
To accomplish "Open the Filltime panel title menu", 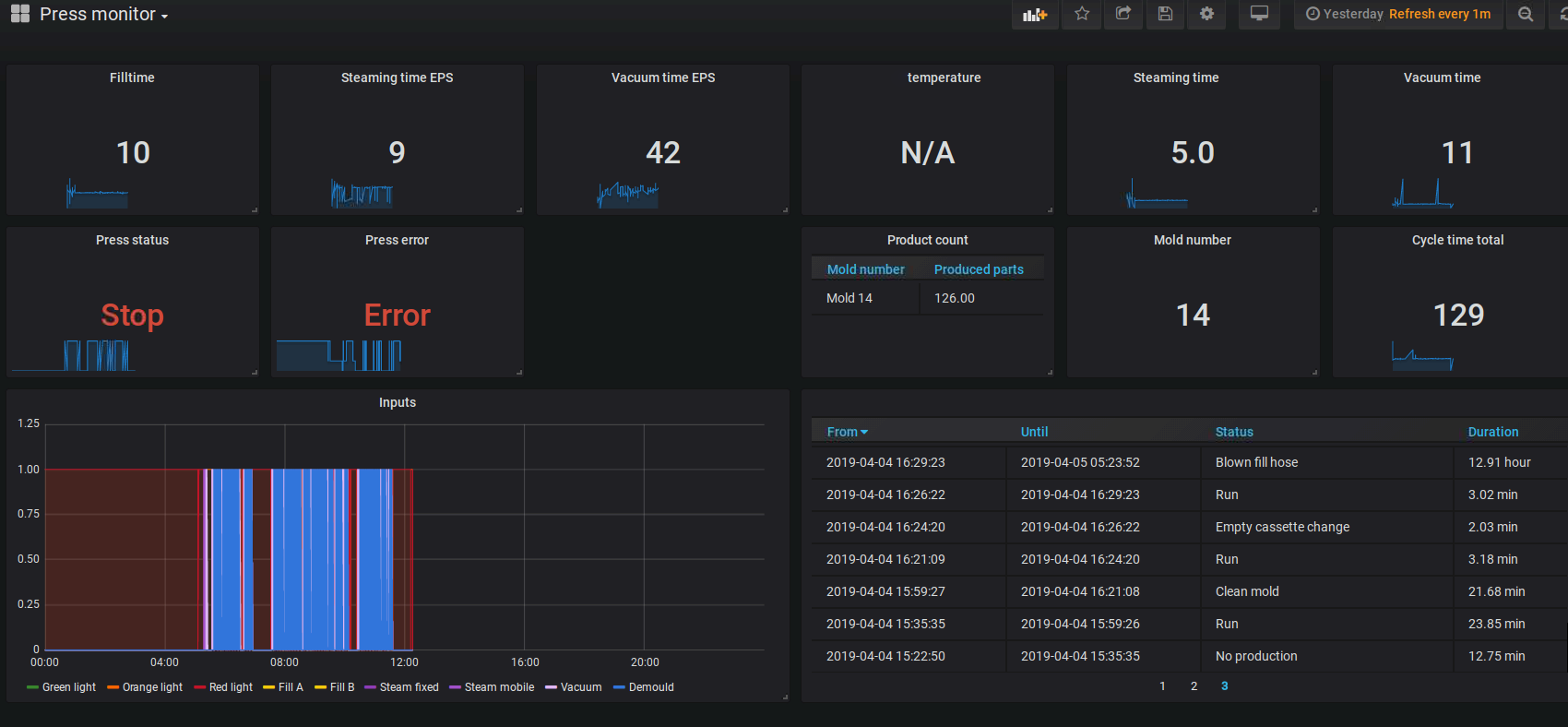I will click(x=132, y=77).
